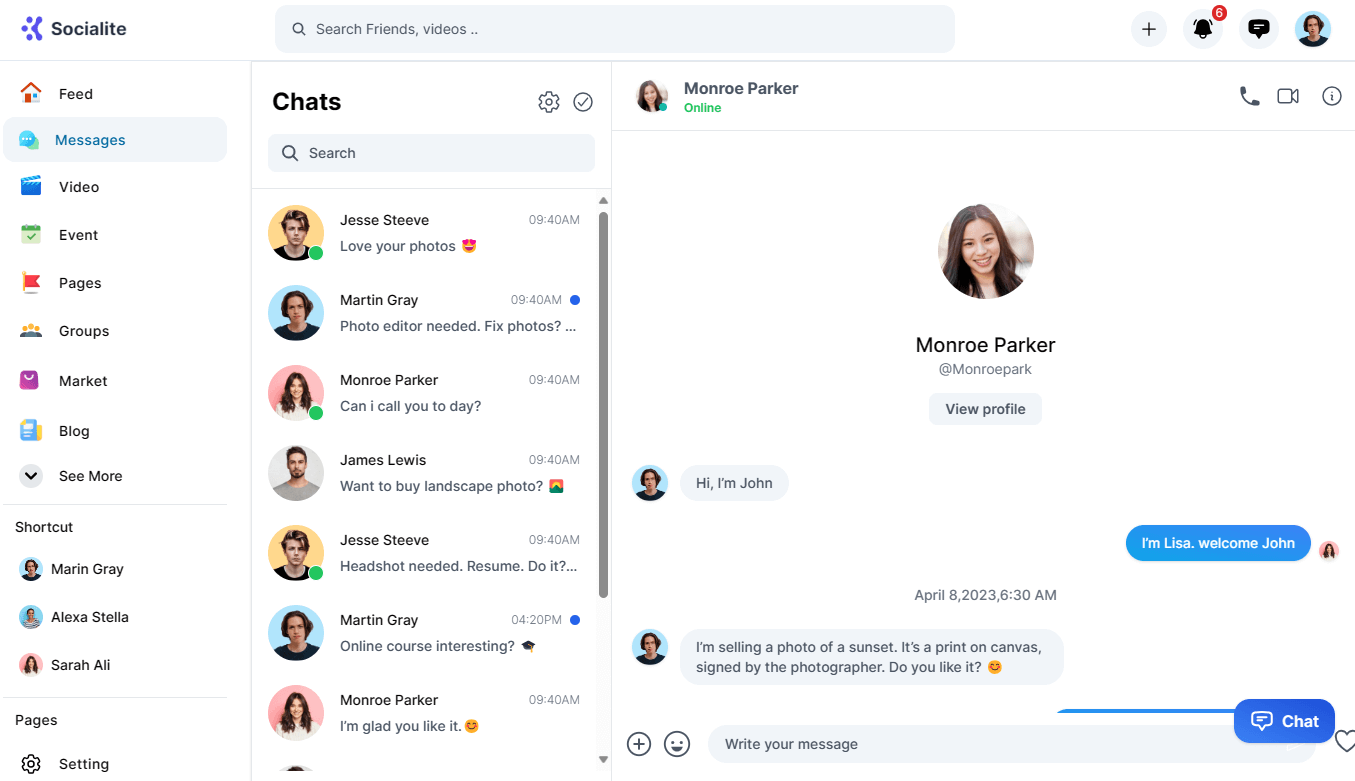Image resolution: width=1355 pixels, height=781 pixels.
Task: Open Market section in sidebar
Action: pos(83,381)
